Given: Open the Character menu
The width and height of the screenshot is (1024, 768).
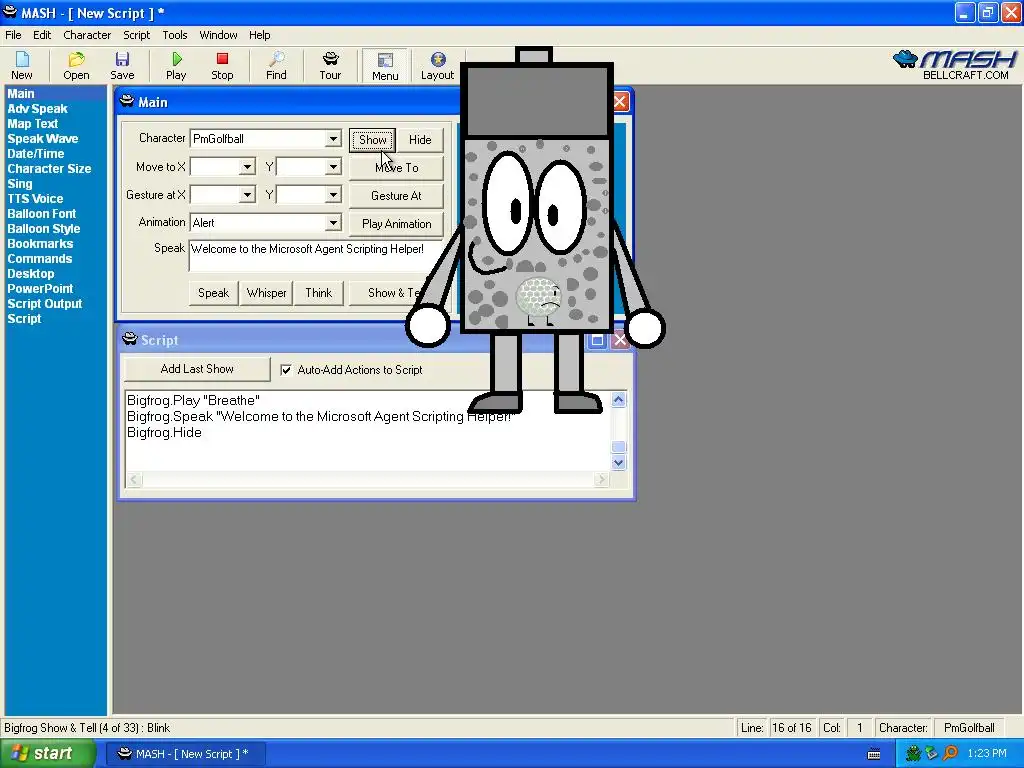Looking at the screenshot, I should [x=87, y=35].
